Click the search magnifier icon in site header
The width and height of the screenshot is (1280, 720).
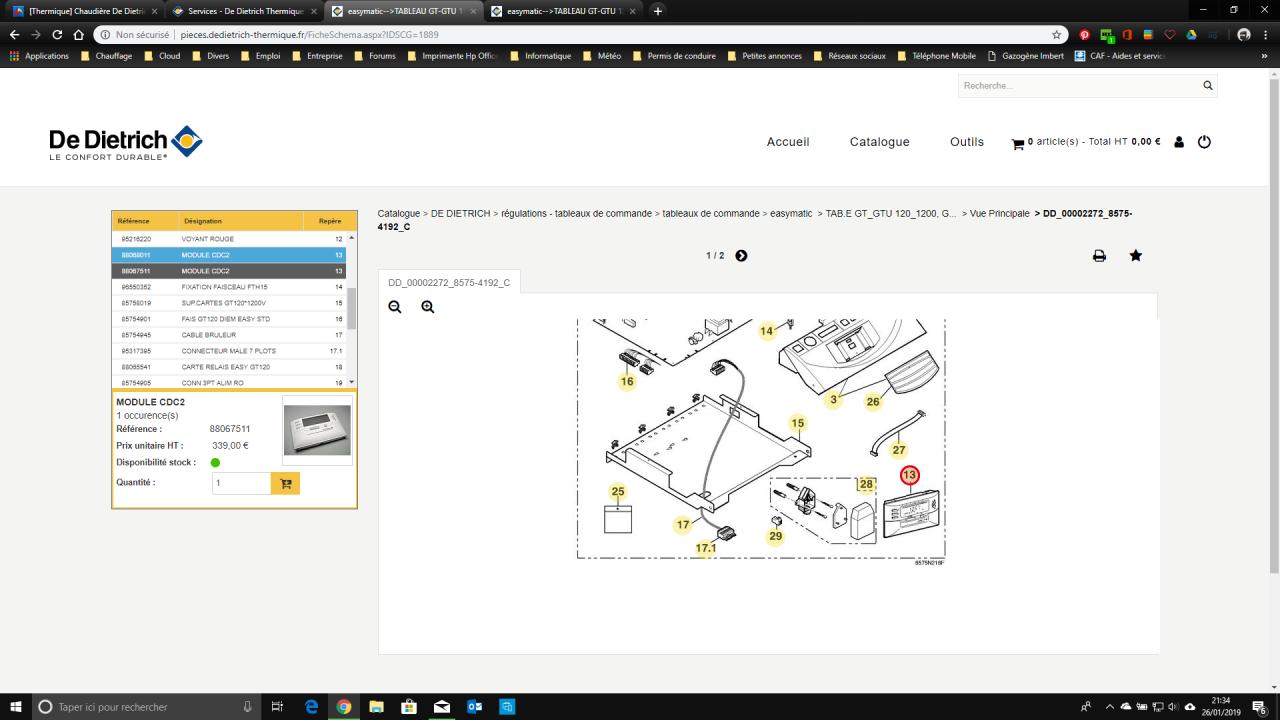tap(1207, 86)
